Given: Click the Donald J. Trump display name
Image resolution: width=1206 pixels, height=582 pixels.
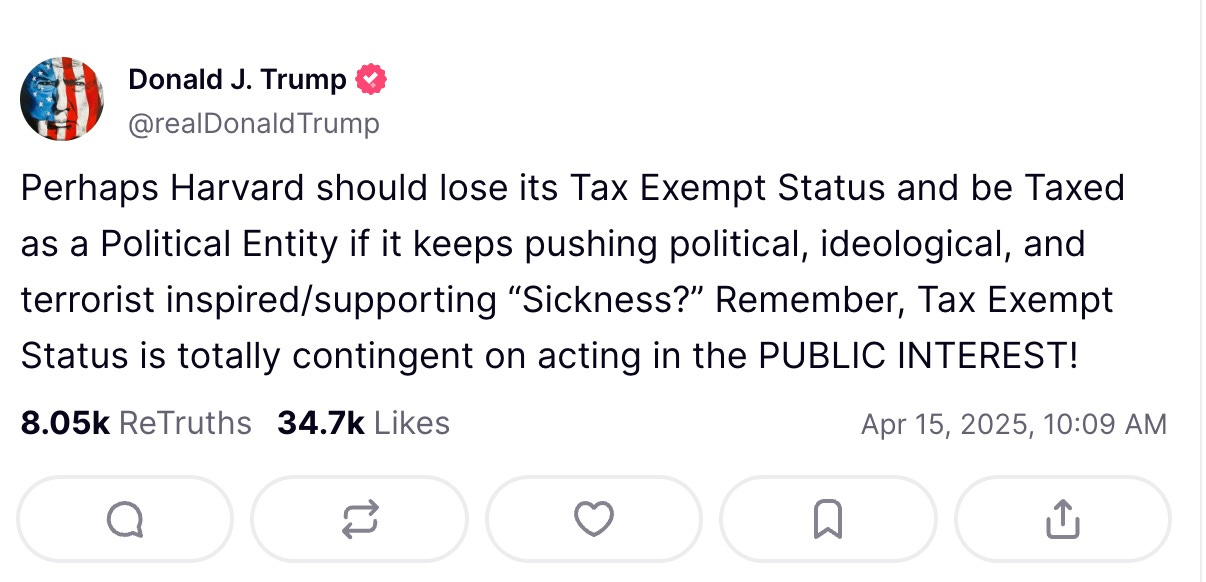Looking at the screenshot, I should (x=237, y=79).
